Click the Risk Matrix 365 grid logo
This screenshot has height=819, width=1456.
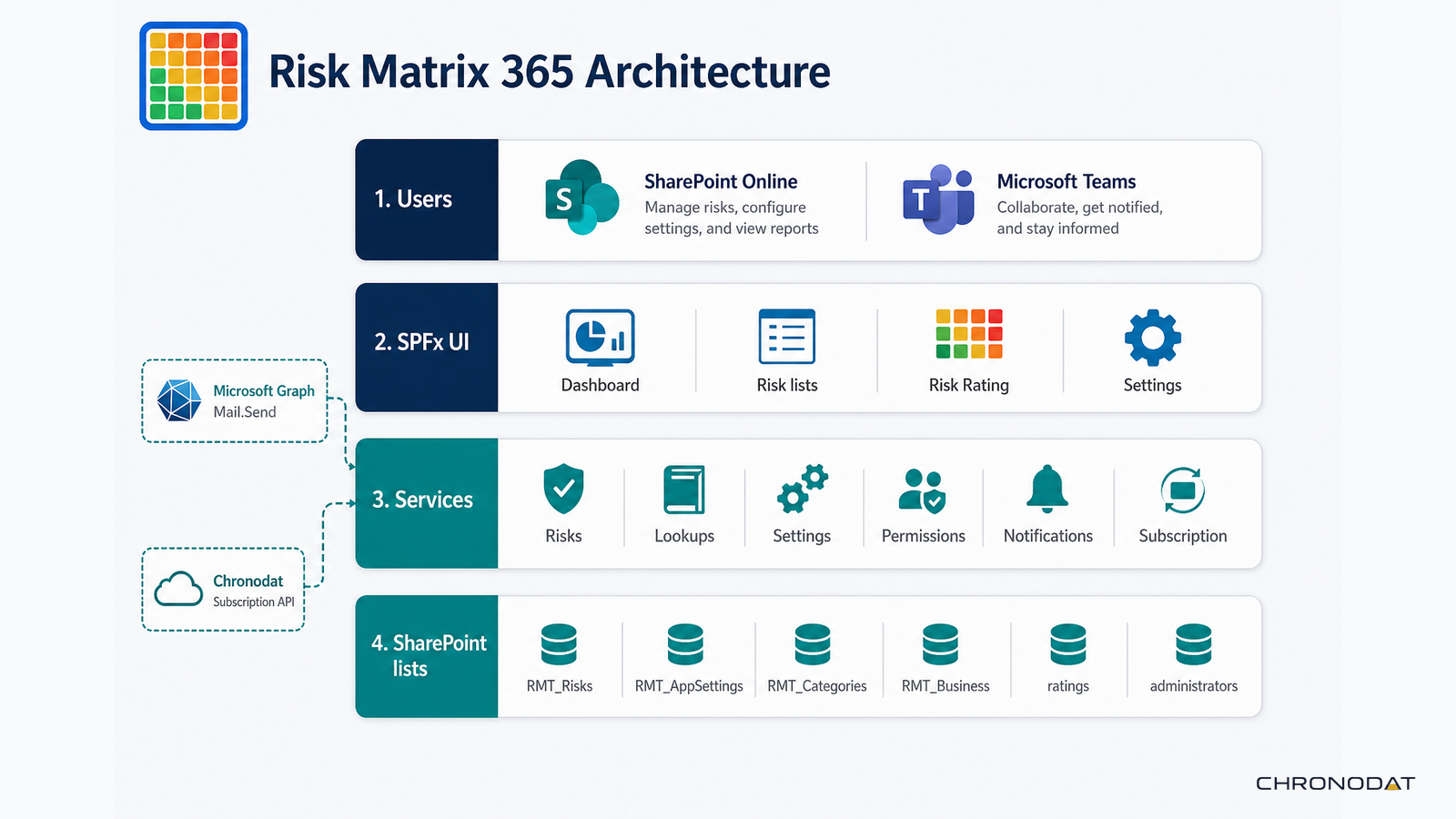click(x=194, y=76)
